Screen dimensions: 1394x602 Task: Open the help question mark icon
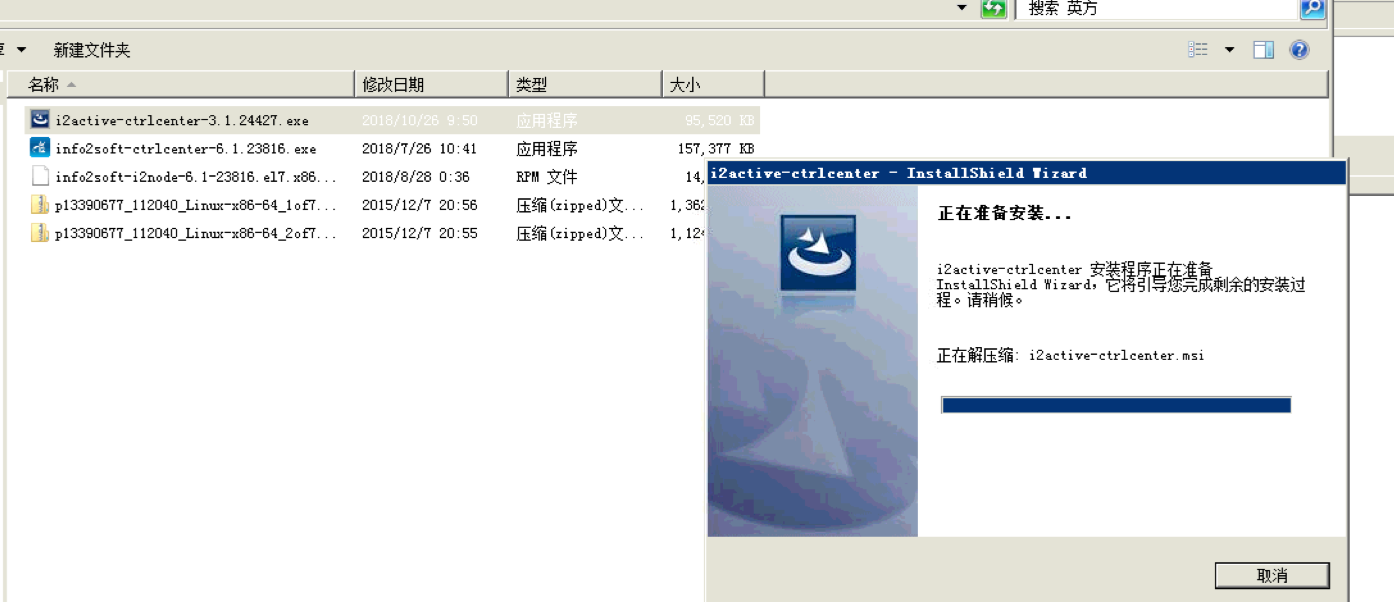[x=1299, y=50]
